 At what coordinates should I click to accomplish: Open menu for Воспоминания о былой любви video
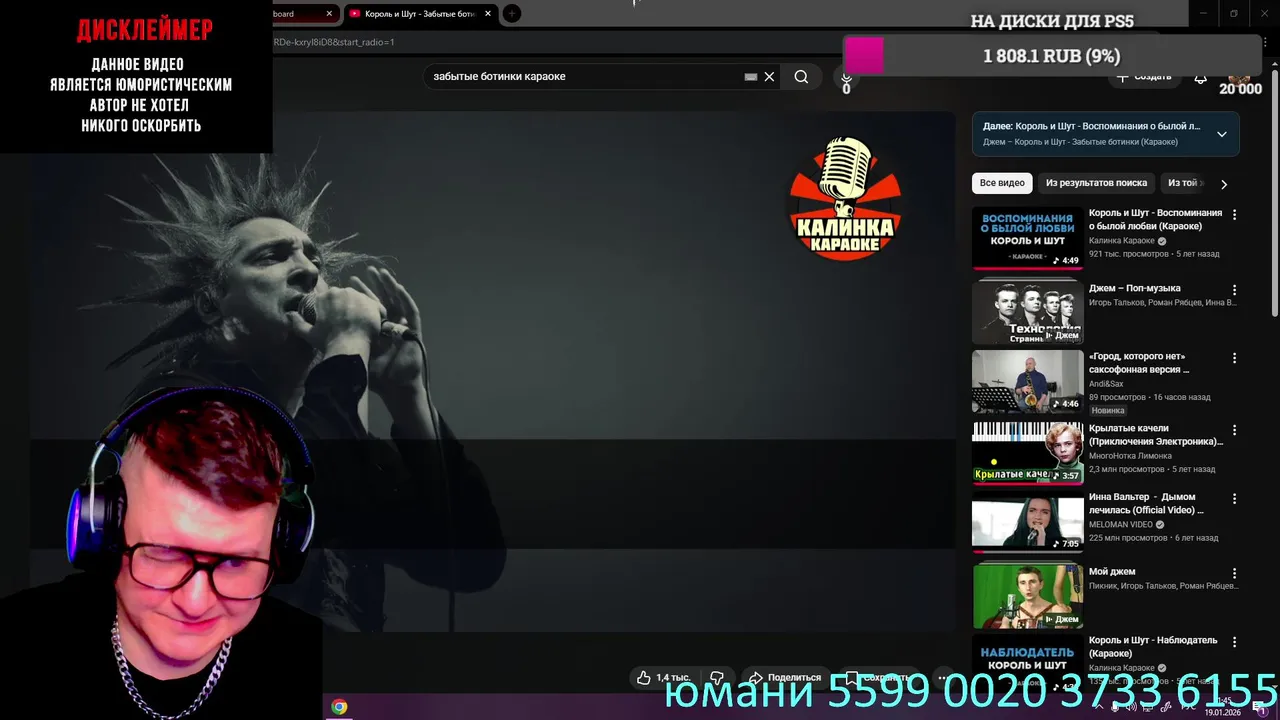pyautogui.click(x=1234, y=215)
